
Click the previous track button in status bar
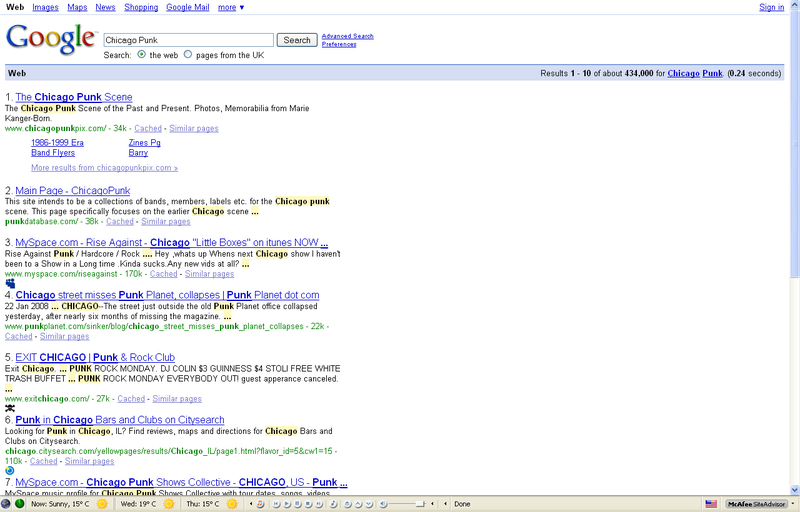click(276, 504)
